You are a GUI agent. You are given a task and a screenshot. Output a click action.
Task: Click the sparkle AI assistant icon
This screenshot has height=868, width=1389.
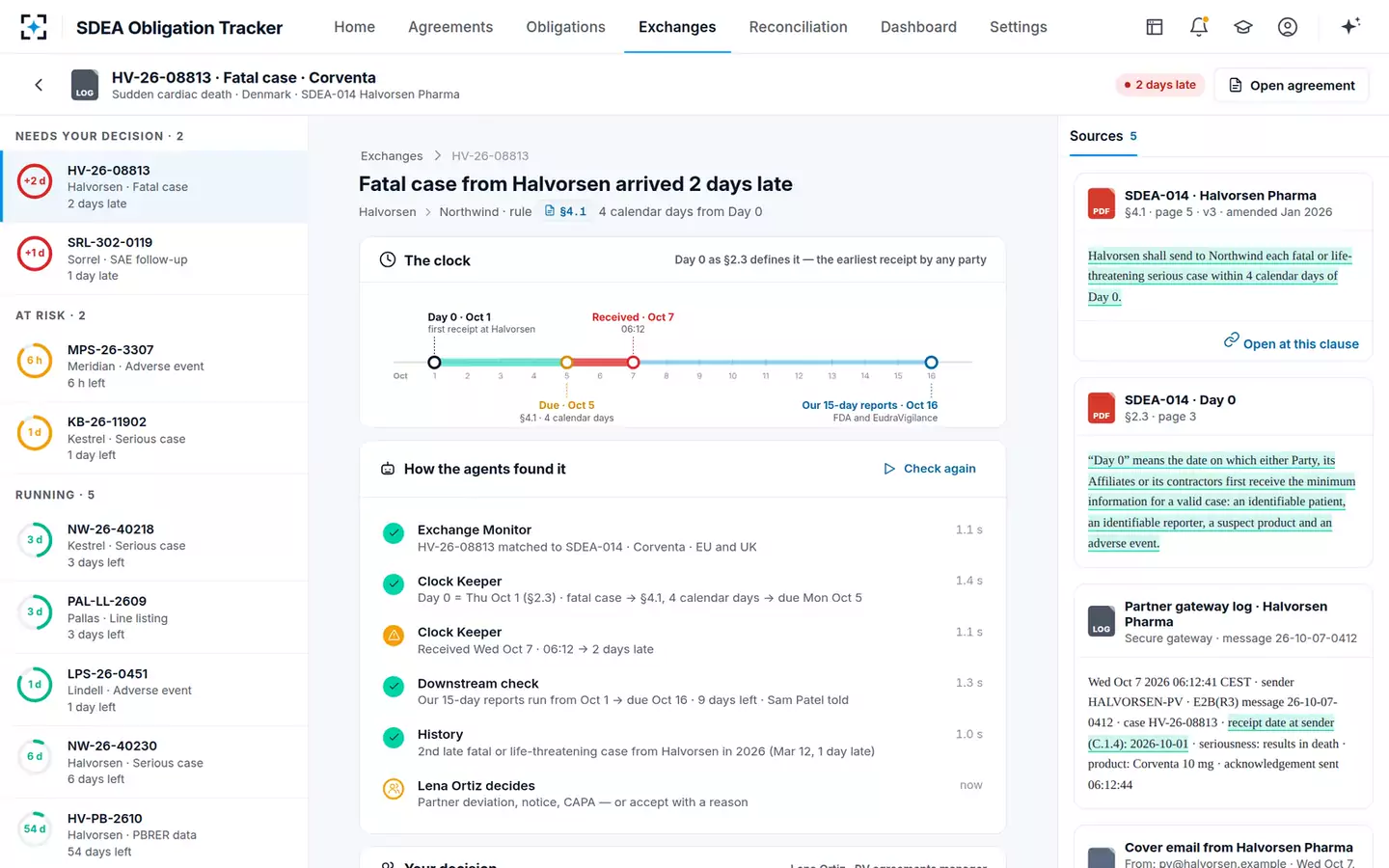tap(1350, 26)
